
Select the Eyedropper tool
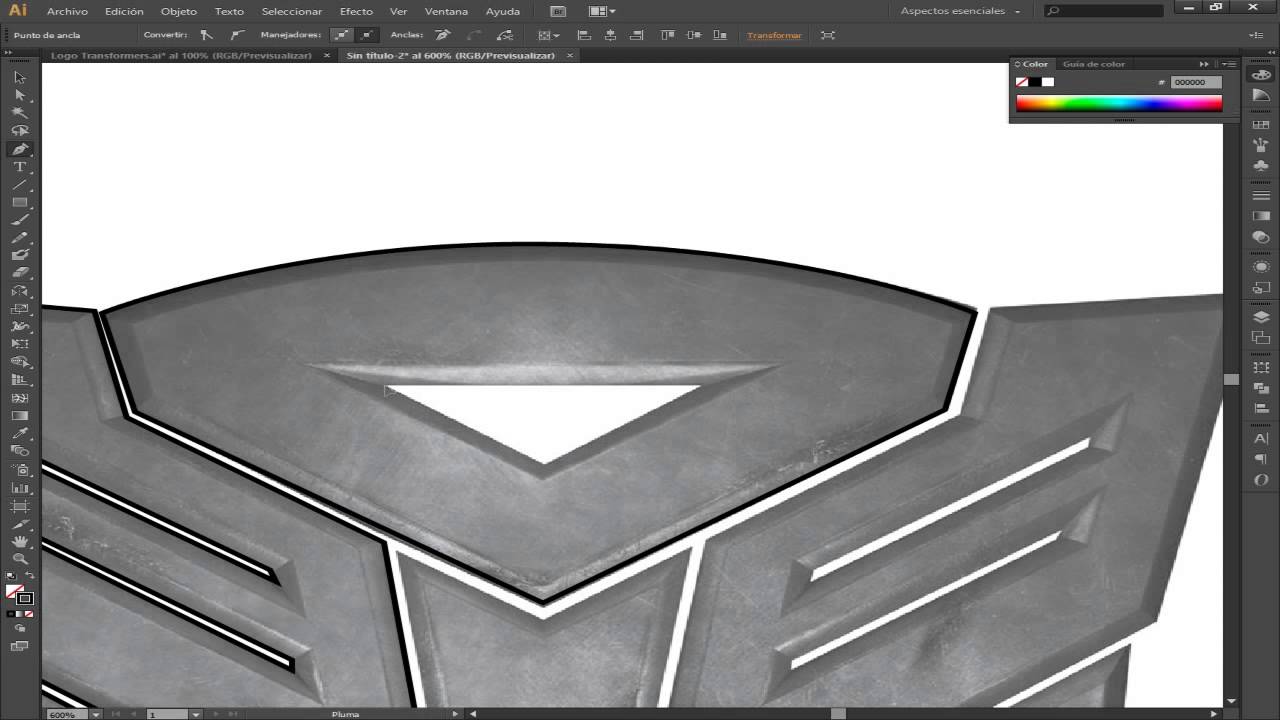click(19, 434)
